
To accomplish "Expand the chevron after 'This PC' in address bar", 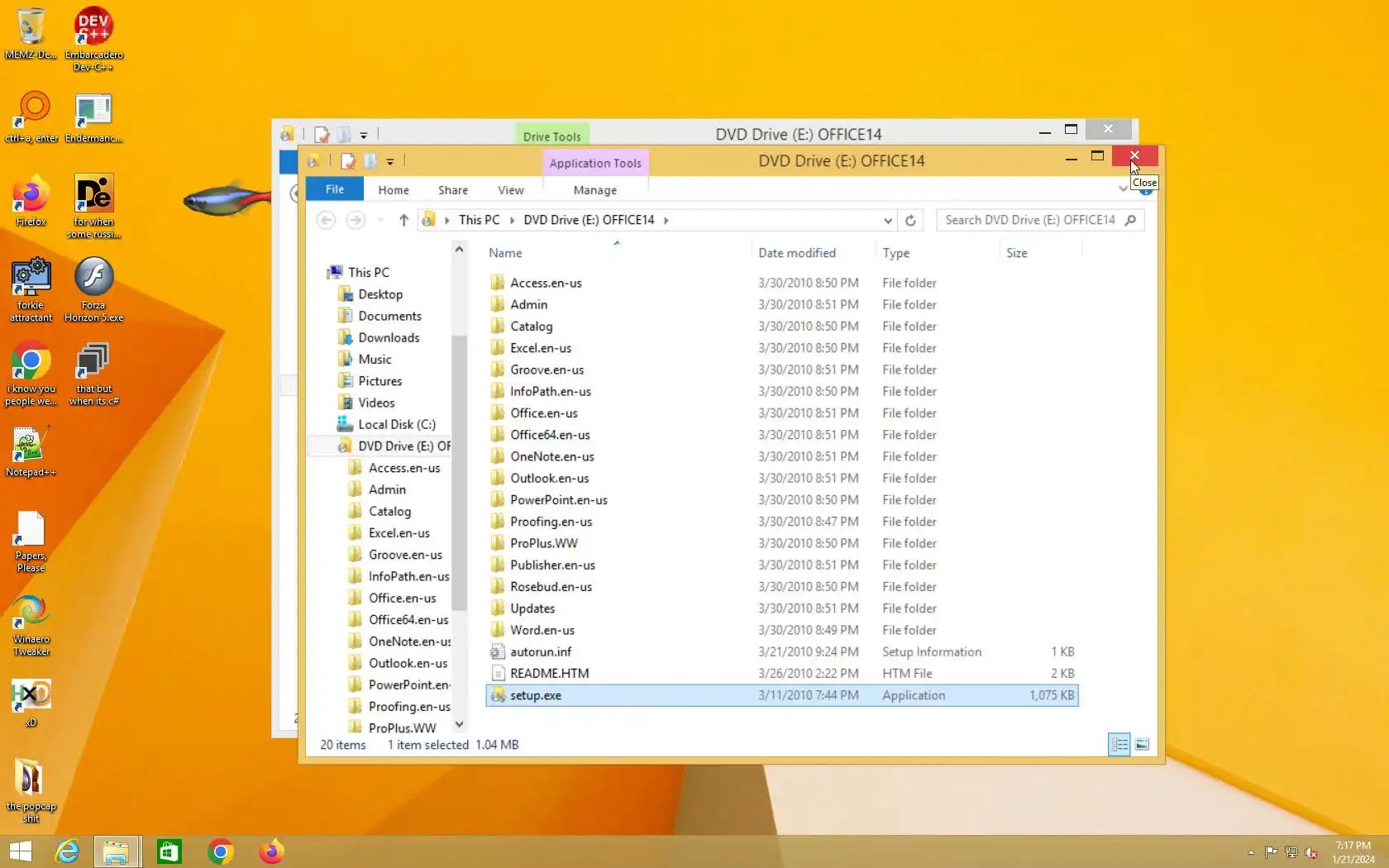I will pos(512,220).
